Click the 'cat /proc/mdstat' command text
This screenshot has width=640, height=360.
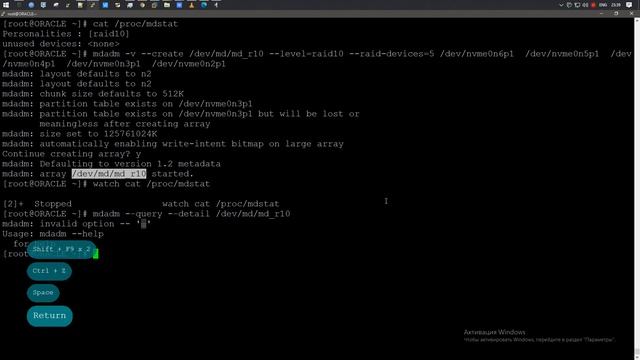click(x=135, y=24)
